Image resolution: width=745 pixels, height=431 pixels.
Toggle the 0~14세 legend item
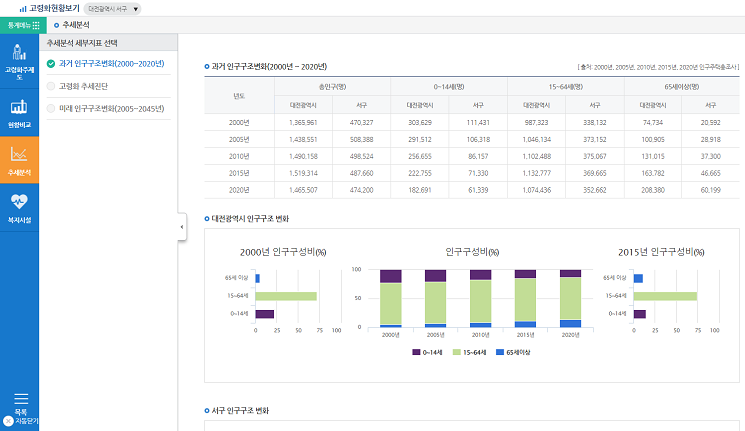pyautogui.click(x=430, y=352)
